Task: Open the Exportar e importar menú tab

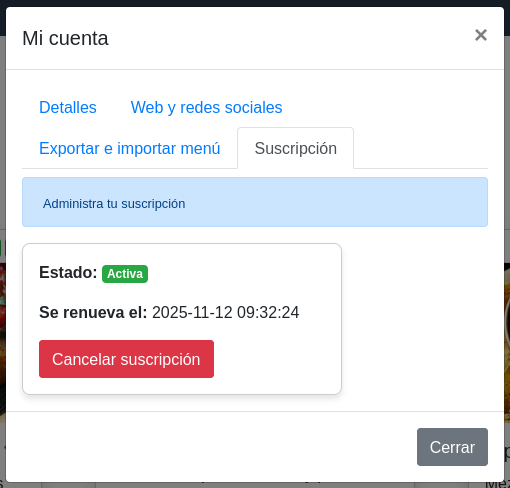Action: [130, 148]
